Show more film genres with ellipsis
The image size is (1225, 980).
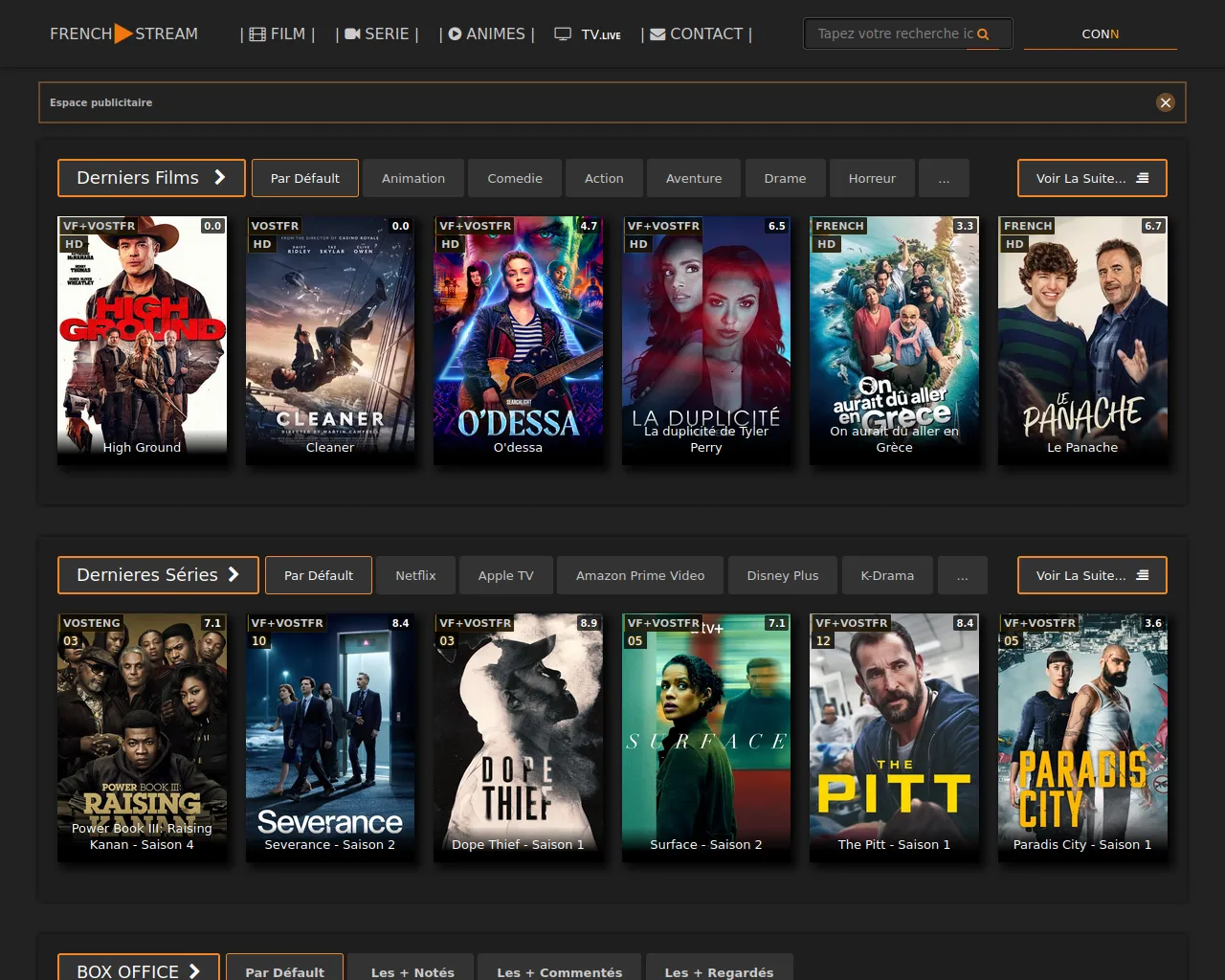[x=944, y=178]
